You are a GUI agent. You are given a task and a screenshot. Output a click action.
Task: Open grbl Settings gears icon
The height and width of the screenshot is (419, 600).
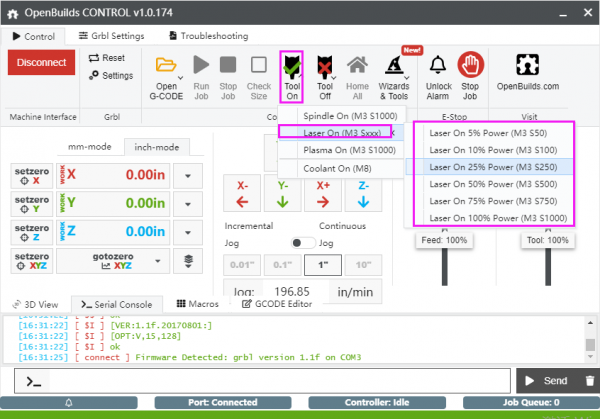pyautogui.click(x=94, y=75)
